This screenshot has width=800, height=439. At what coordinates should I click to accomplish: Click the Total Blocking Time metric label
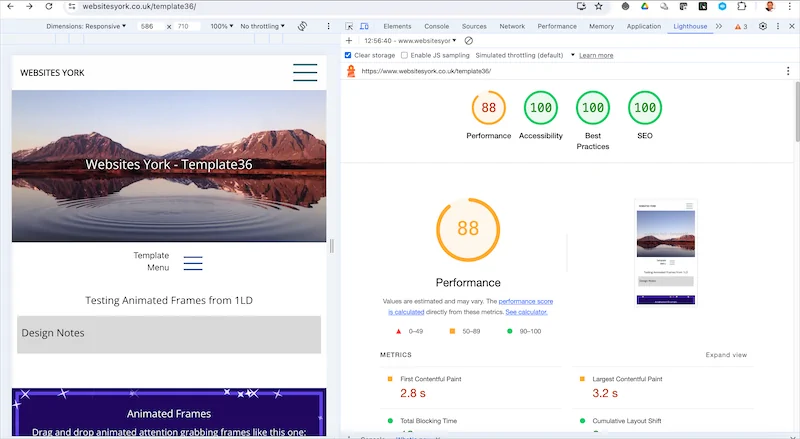(x=429, y=421)
